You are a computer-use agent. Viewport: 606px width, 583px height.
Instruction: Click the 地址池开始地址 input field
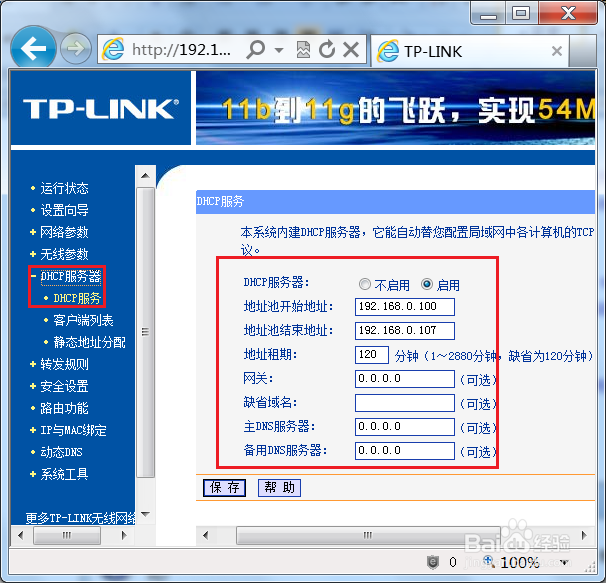point(405,307)
